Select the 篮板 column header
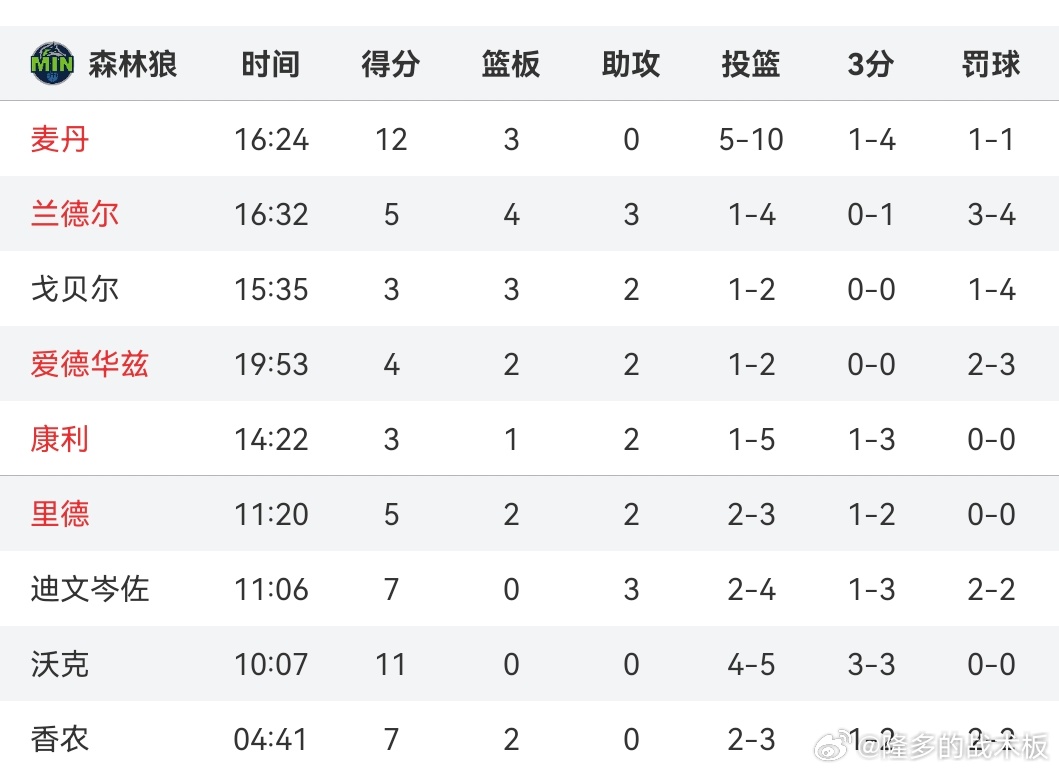This screenshot has height=772, width=1059. tap(511, 64)
